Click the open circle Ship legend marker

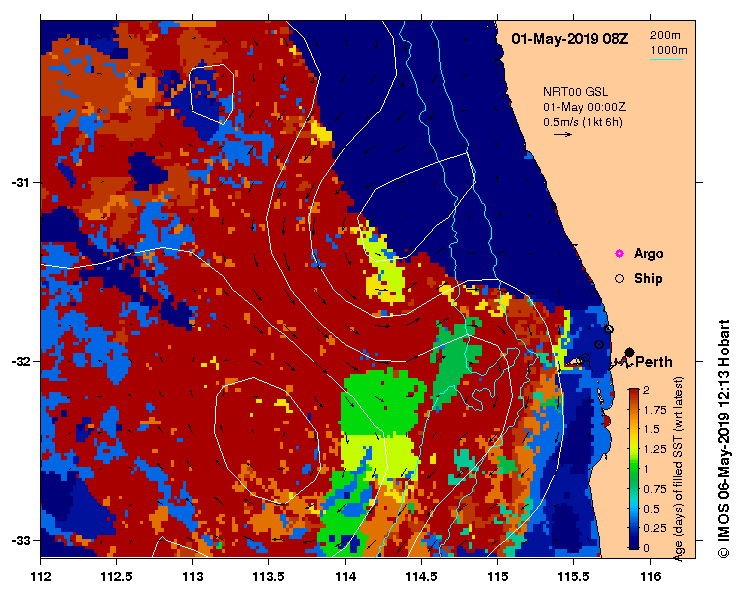tap(619, 279)
